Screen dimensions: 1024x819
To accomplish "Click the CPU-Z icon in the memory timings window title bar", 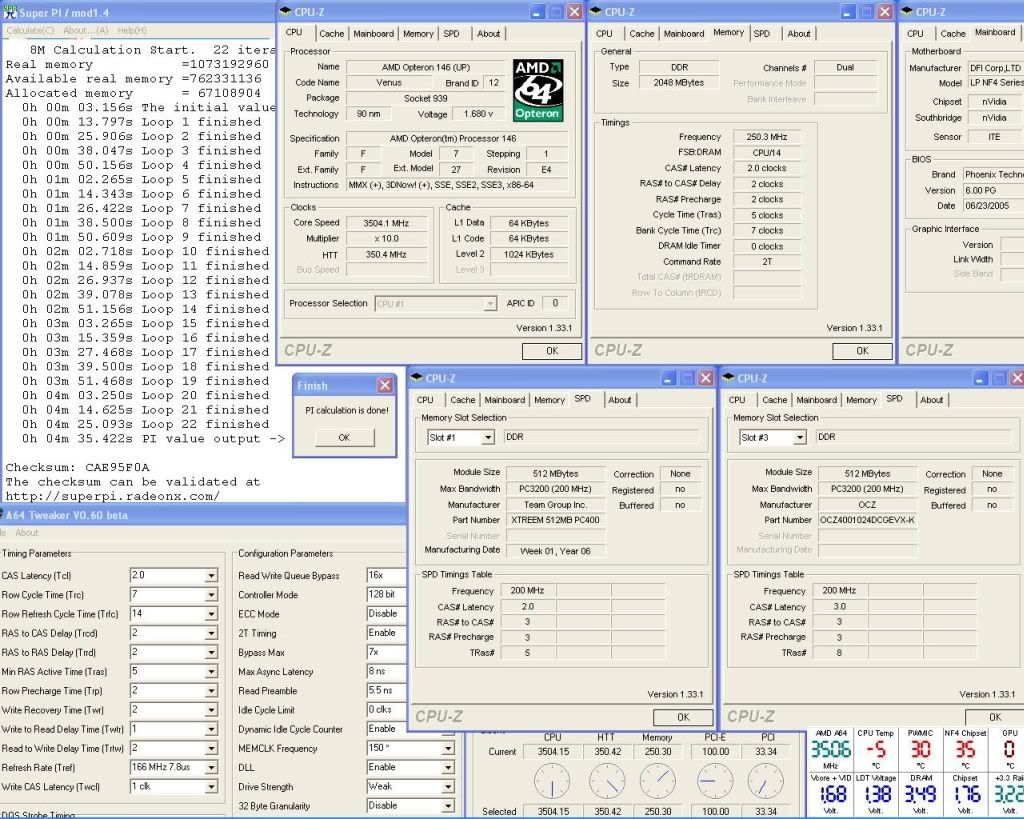I will coord(596,11).
